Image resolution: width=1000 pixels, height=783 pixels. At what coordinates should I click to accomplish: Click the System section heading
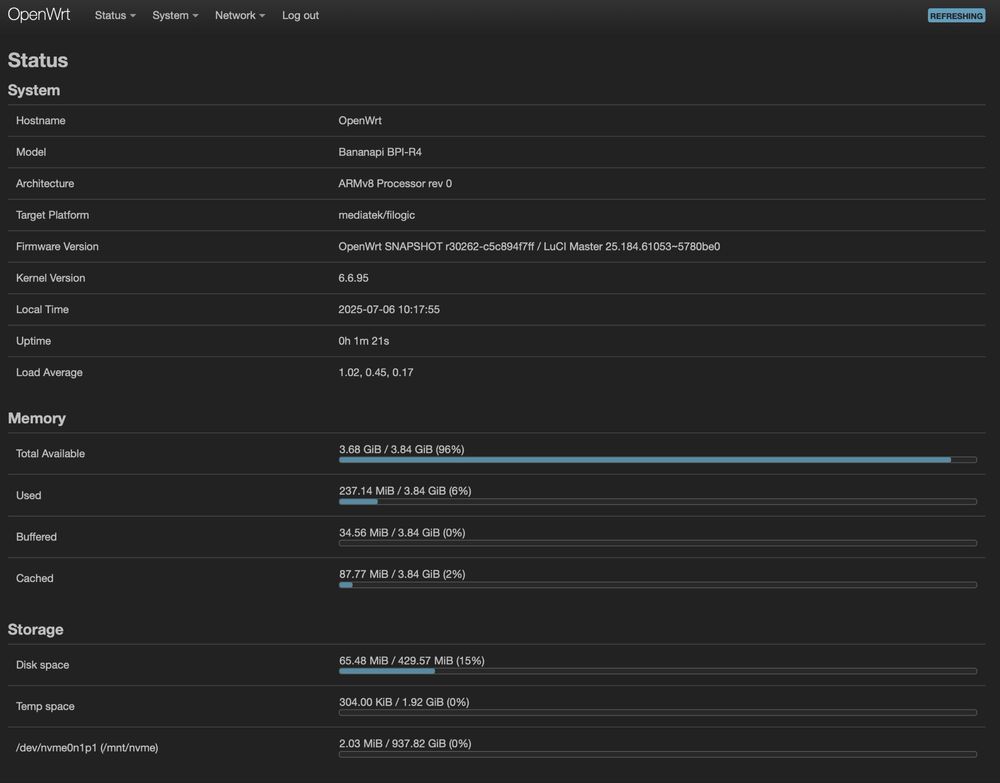point(34,90)
